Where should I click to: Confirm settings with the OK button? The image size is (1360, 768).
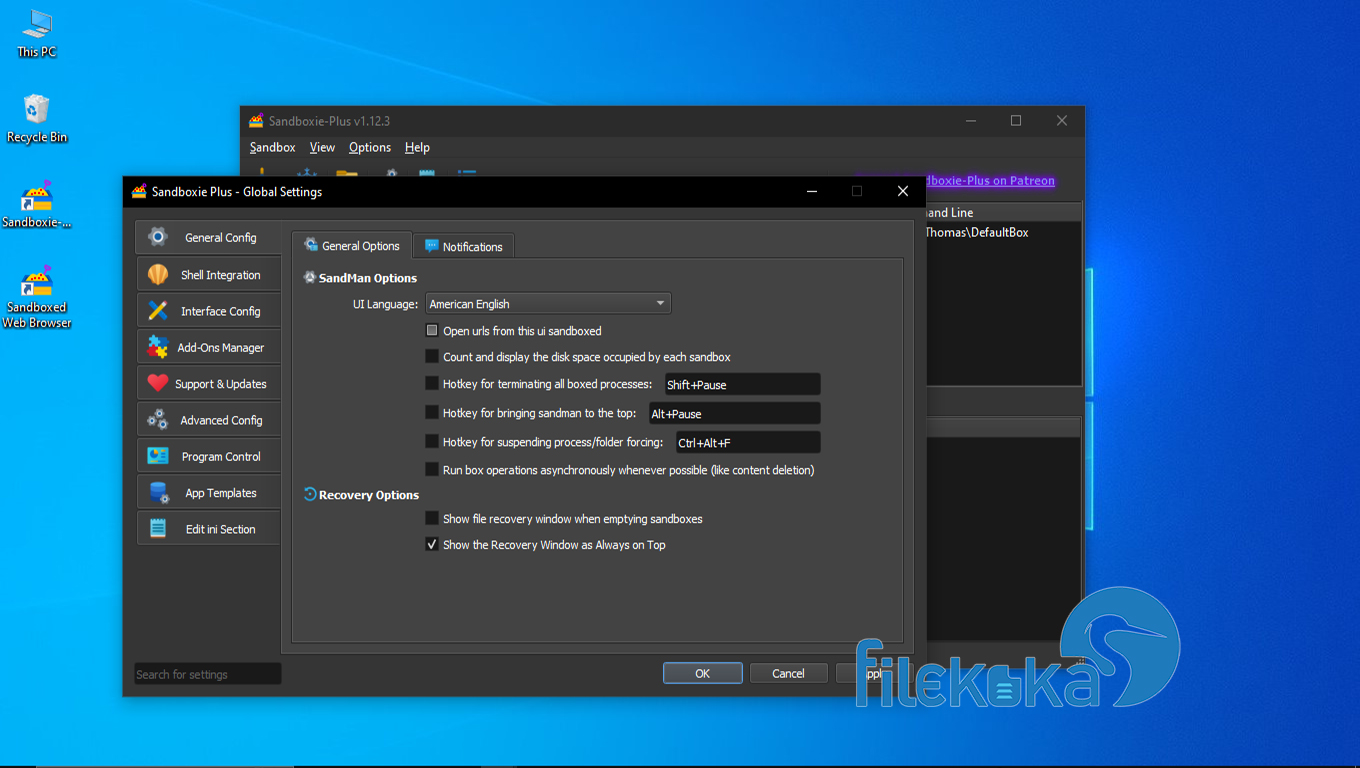coord(703,674)
